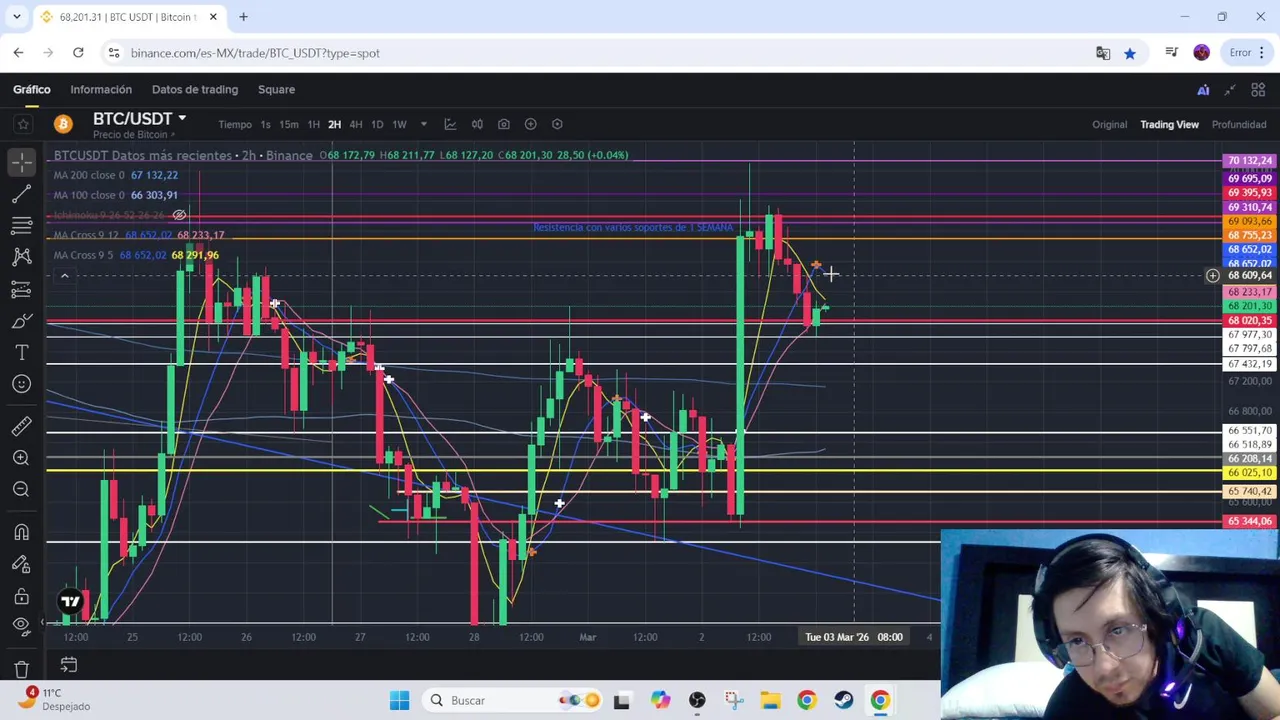Select the MA Cross 9 5 legend
This screenshot has width=1280, height=720.
pos(136,255)
